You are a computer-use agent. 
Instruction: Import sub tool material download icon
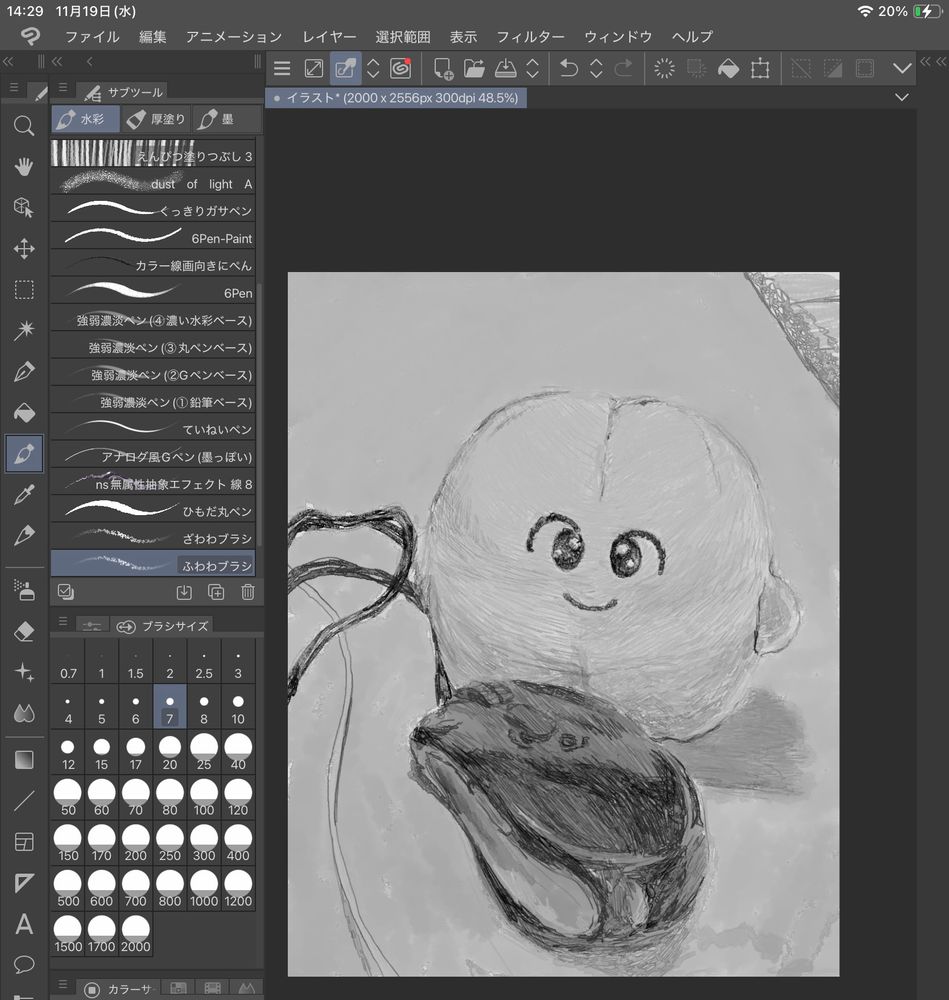point(184,592)
